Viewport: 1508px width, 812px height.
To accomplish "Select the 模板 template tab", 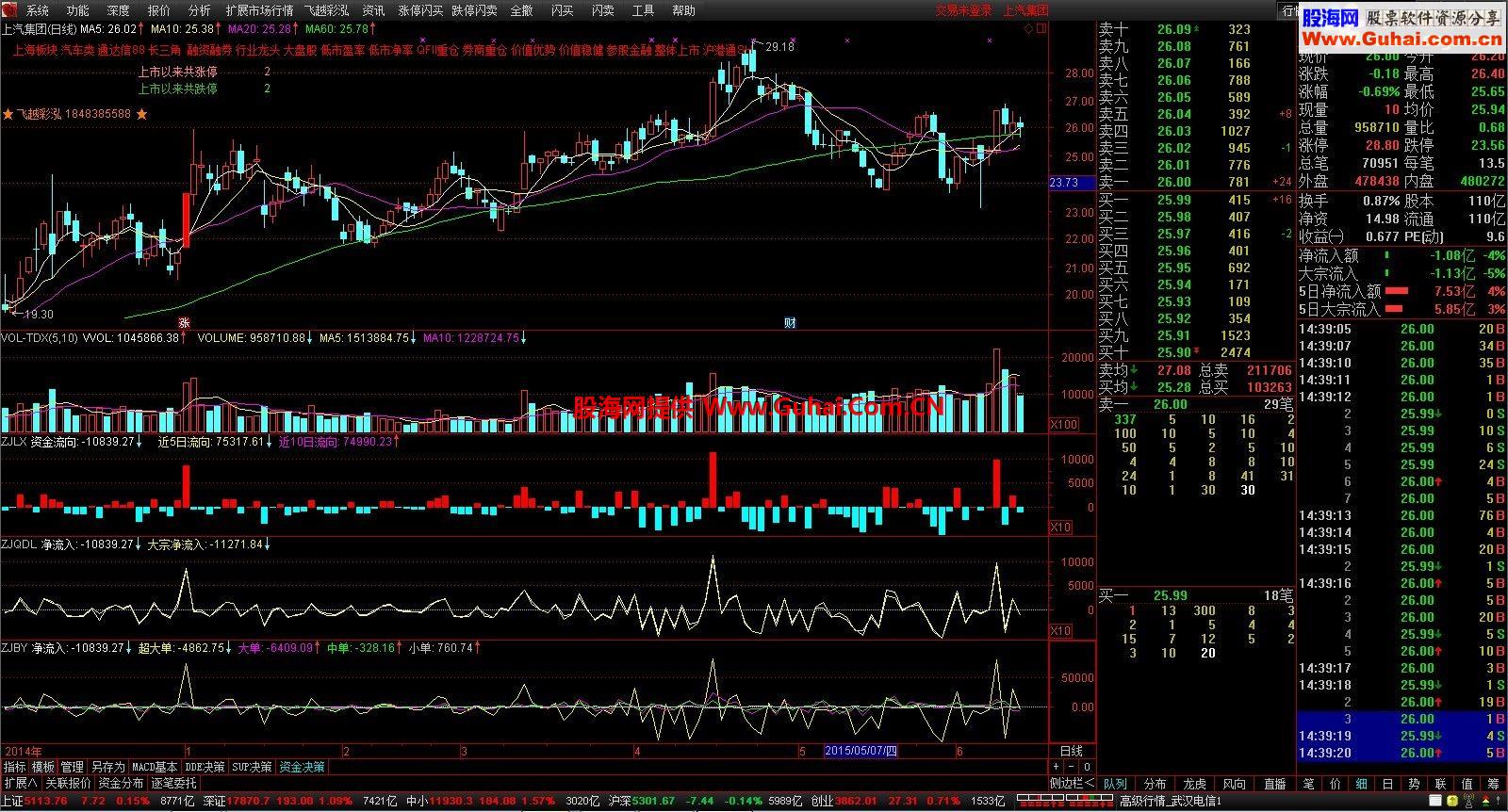I will point(42,767).
